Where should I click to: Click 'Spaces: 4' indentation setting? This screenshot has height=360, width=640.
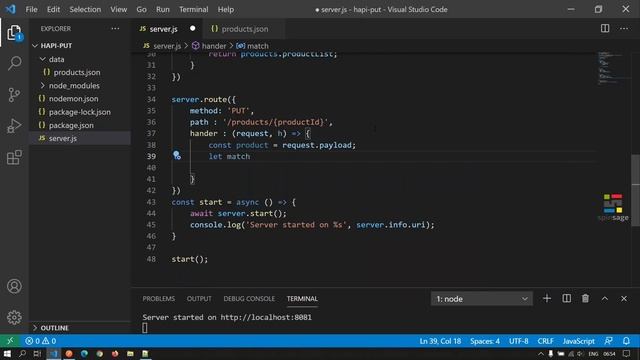pos(484,341)
